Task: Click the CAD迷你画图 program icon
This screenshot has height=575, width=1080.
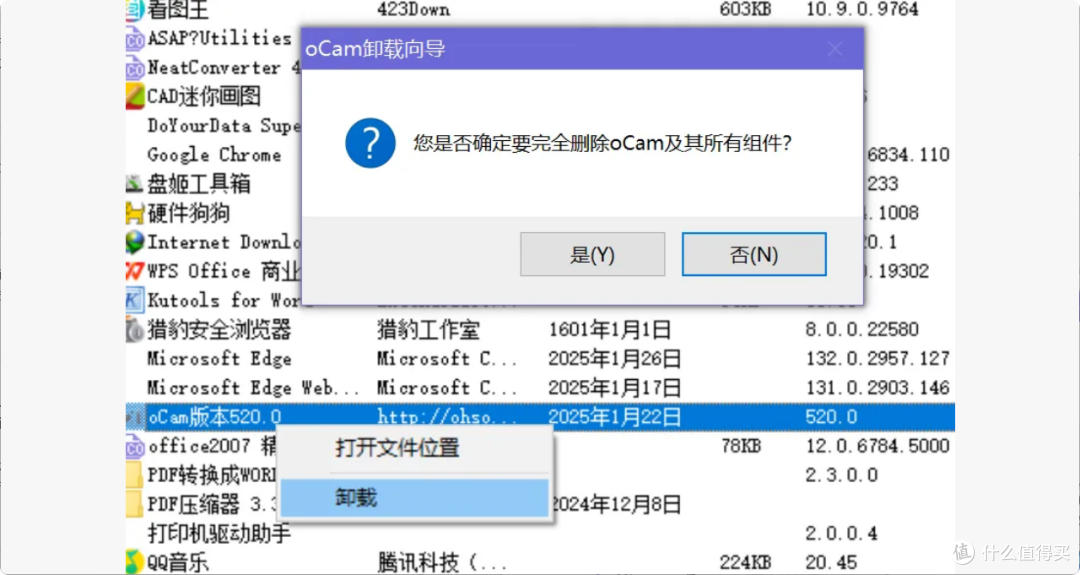Action: pyautogui.click(x=135, y=97)
